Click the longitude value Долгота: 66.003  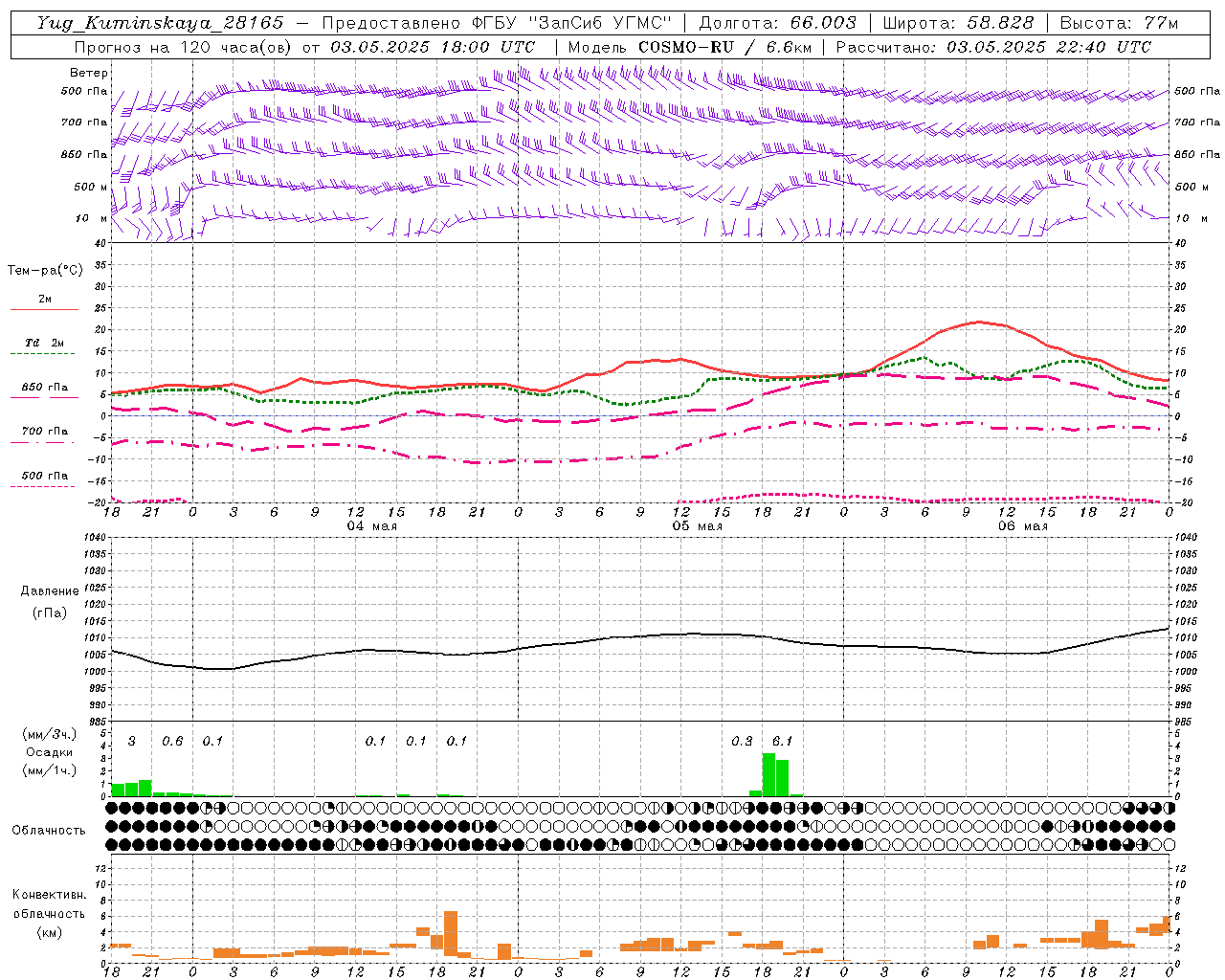[x=778, y=22]
